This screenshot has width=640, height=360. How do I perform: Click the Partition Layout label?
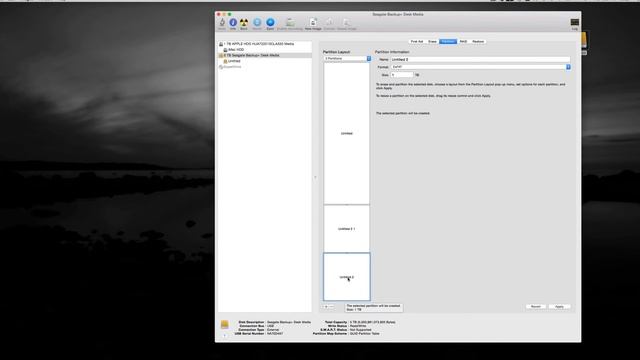336,52
